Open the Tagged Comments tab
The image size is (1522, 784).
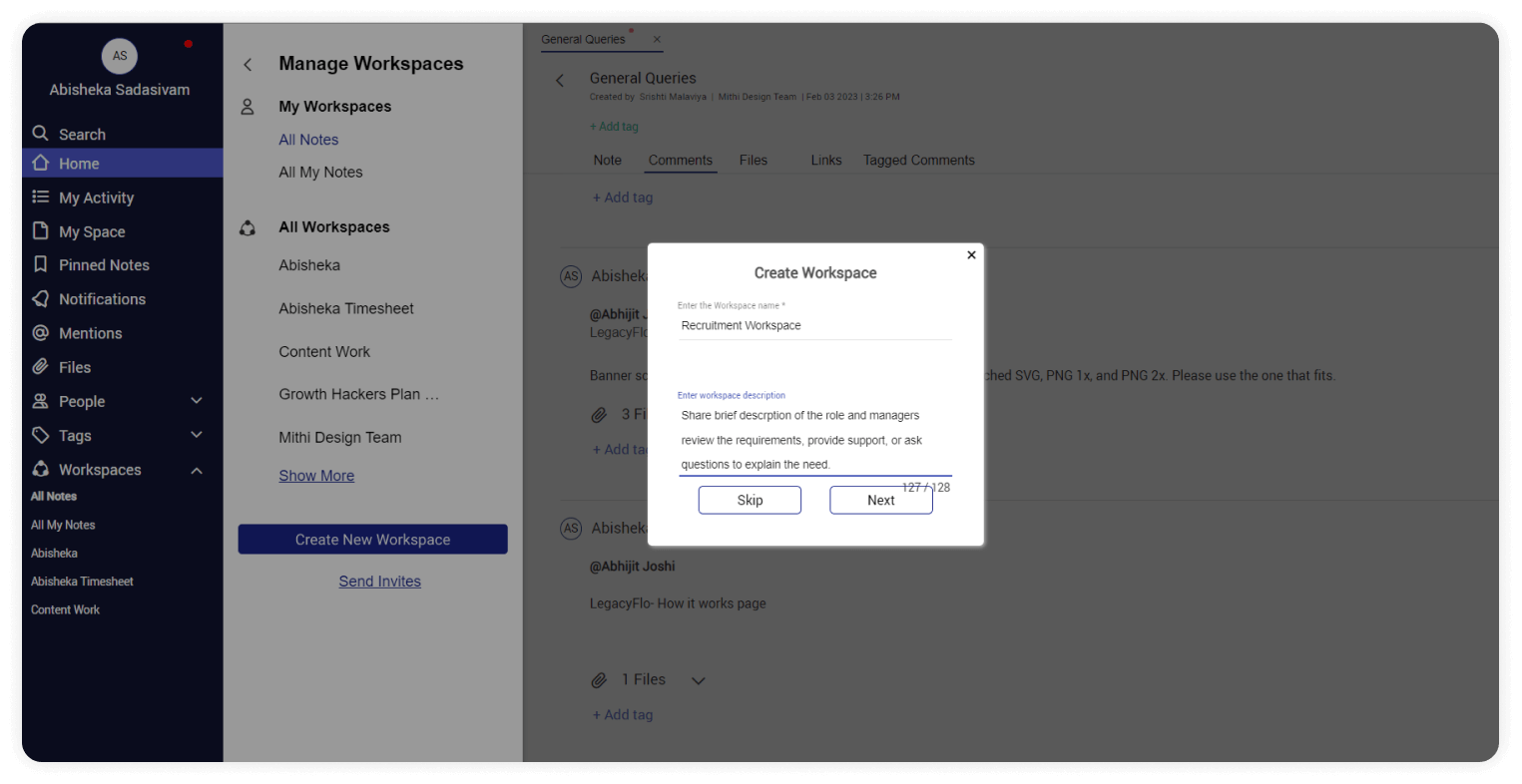pos(918,160)
